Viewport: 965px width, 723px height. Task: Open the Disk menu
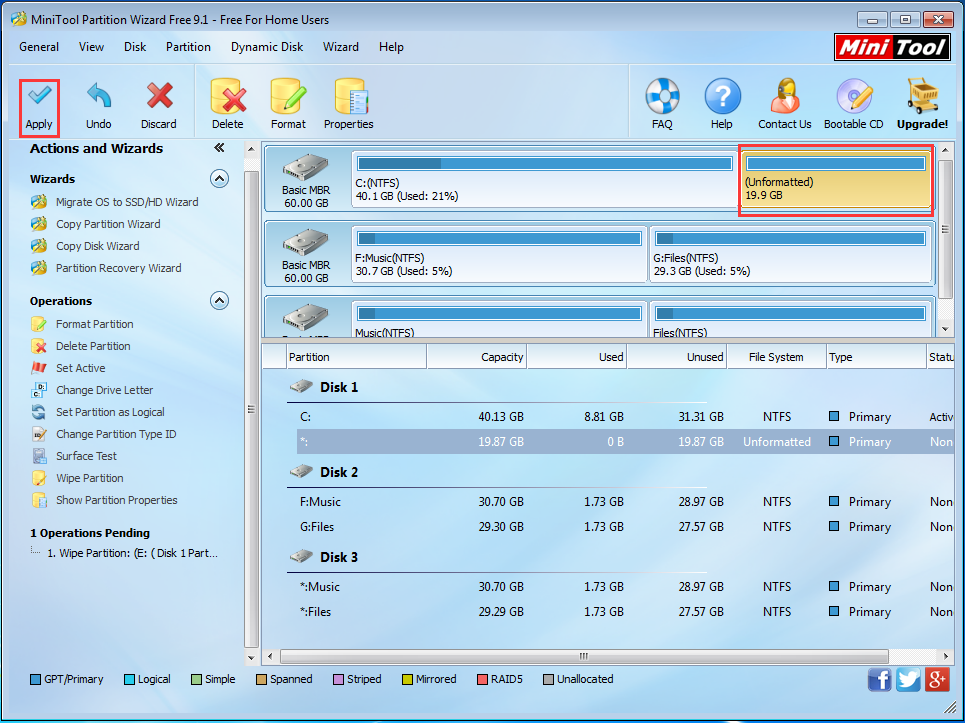(x=135, y=47)
